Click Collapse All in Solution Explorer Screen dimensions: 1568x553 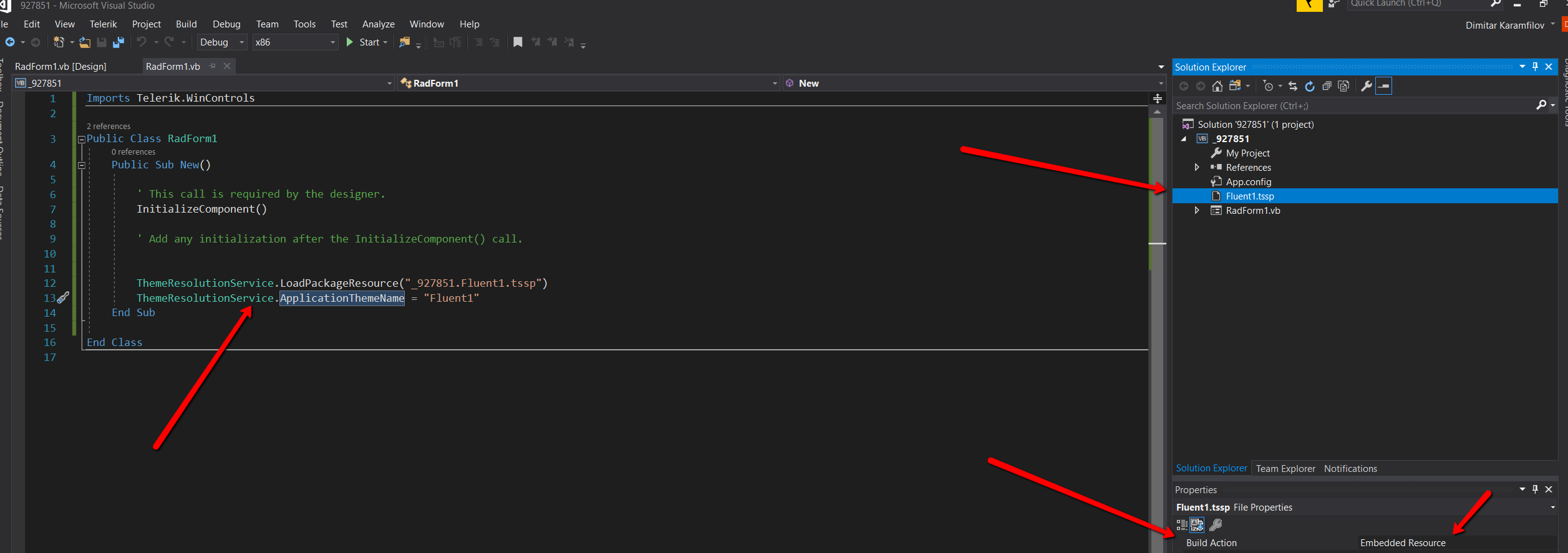(1327, 86)
